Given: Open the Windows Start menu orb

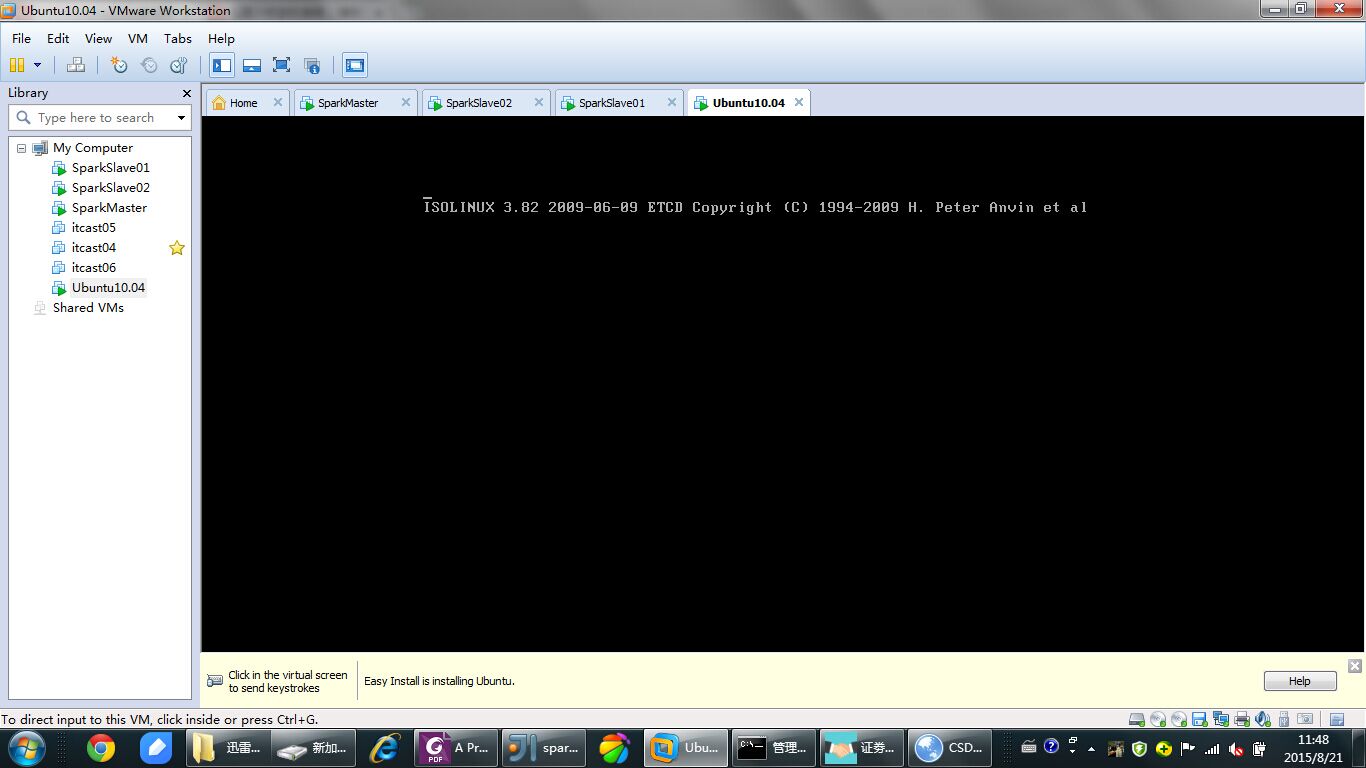Looking at the screenshot, I should [26, 748].
